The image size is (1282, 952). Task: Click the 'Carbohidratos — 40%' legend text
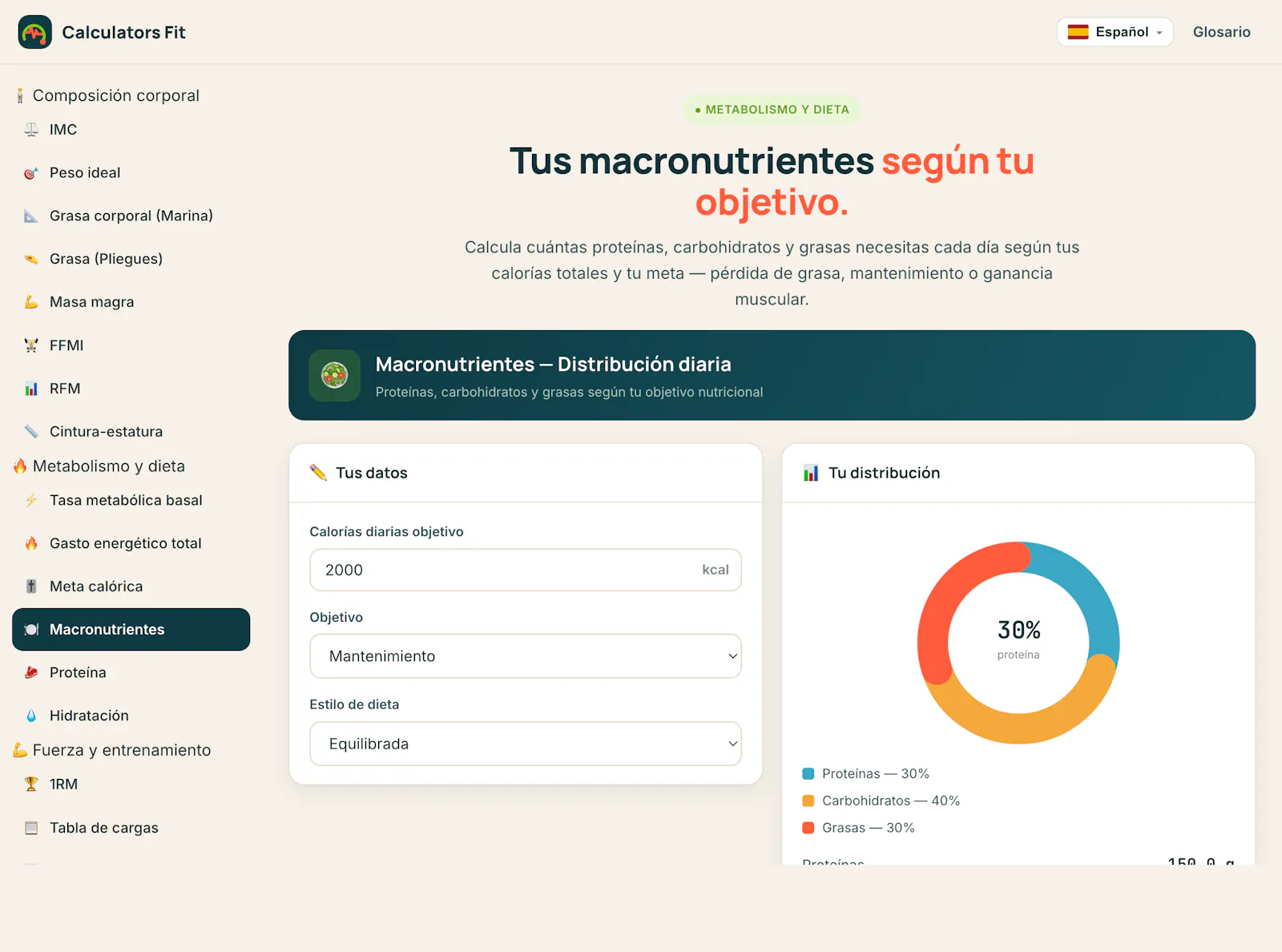[x=891, y=801]
